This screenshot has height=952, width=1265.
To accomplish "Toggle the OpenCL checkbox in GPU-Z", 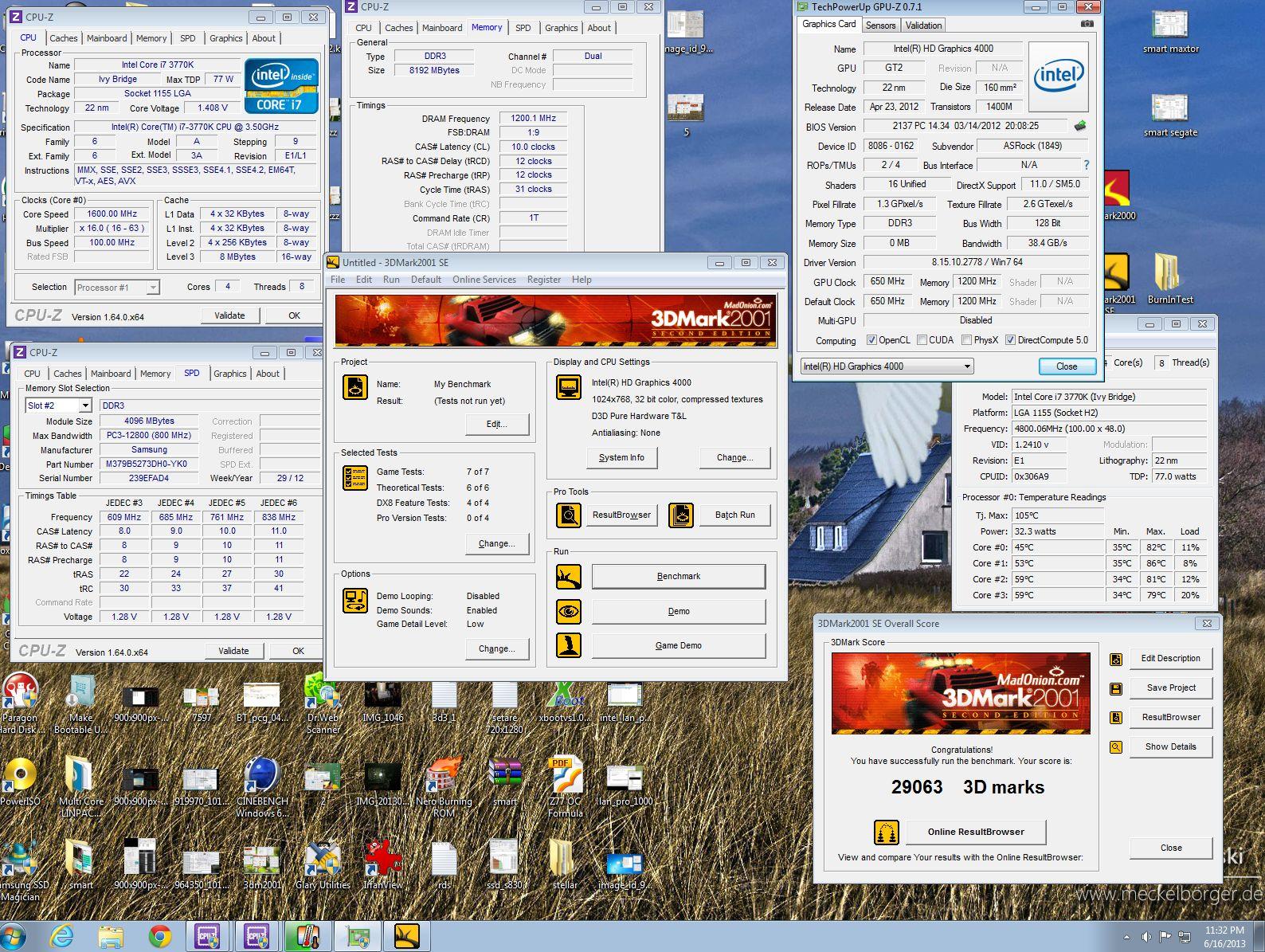I will pyautogui.click(x=871, y=340).
